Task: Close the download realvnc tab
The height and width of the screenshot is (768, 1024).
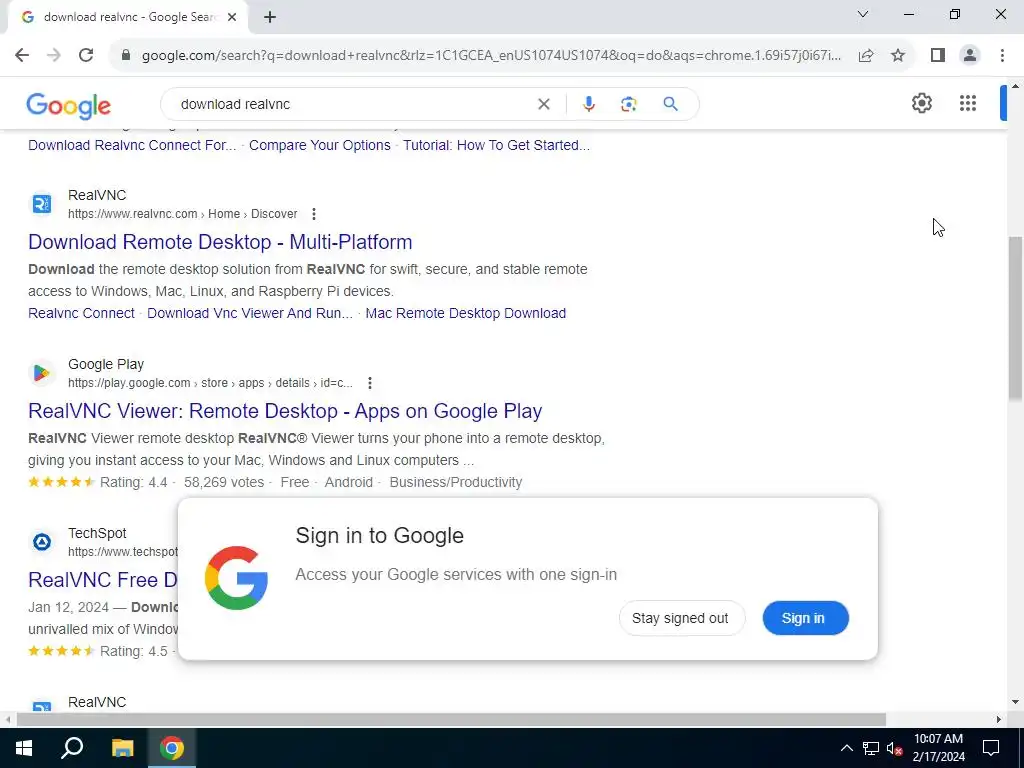Action: tap(232, 17)
